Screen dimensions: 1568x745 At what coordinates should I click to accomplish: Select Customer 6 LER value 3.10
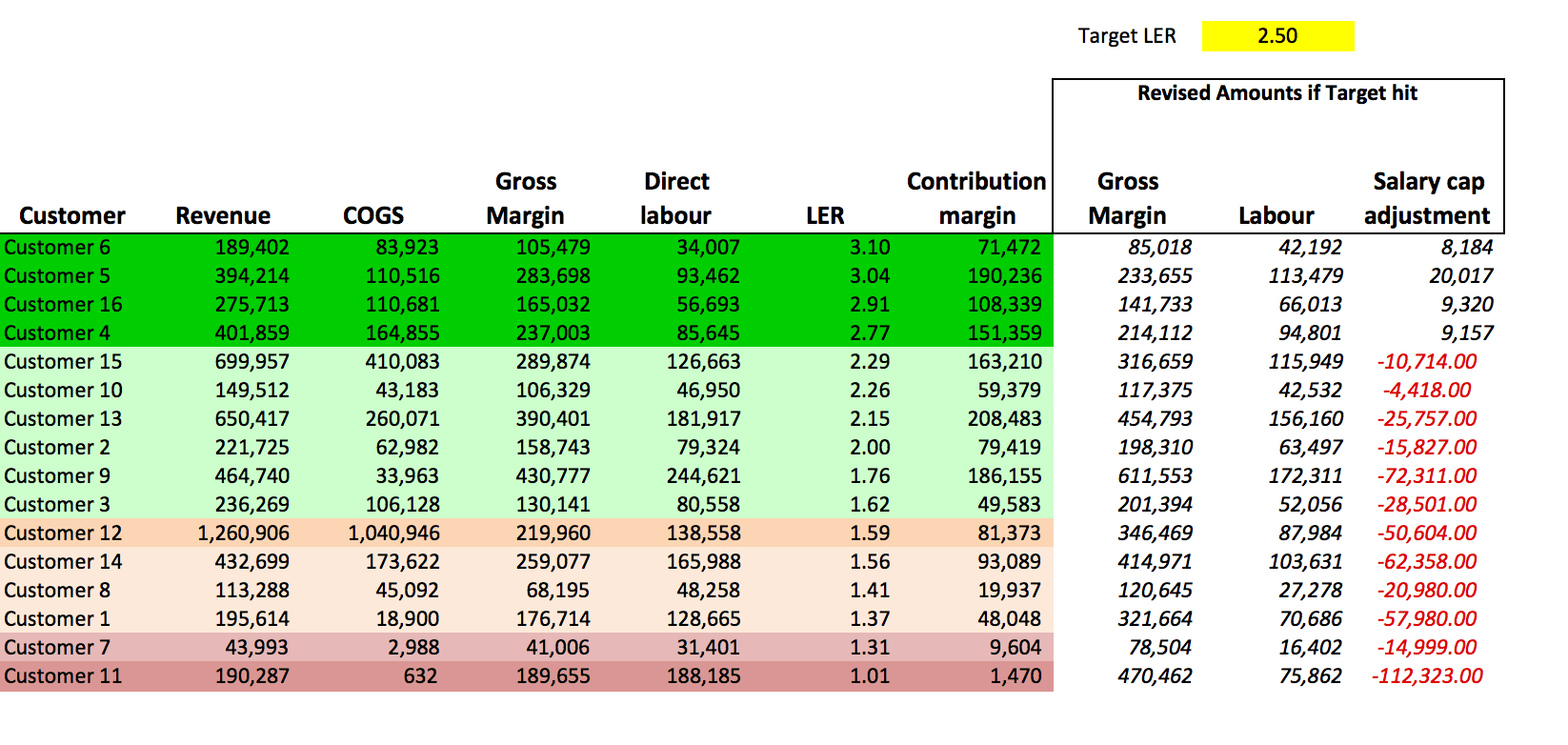(870, 248)
